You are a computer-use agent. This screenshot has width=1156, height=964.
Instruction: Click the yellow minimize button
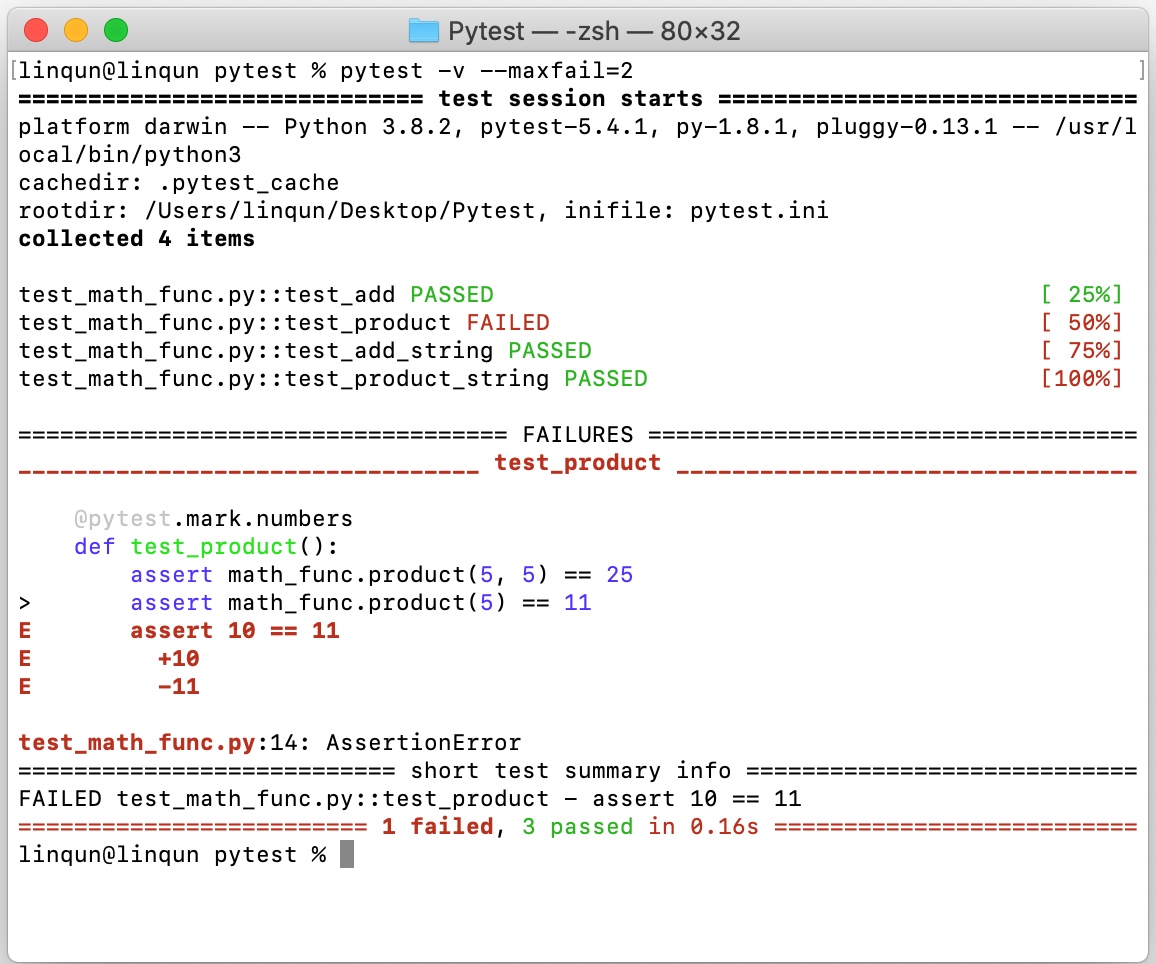(x=76, y=30)
